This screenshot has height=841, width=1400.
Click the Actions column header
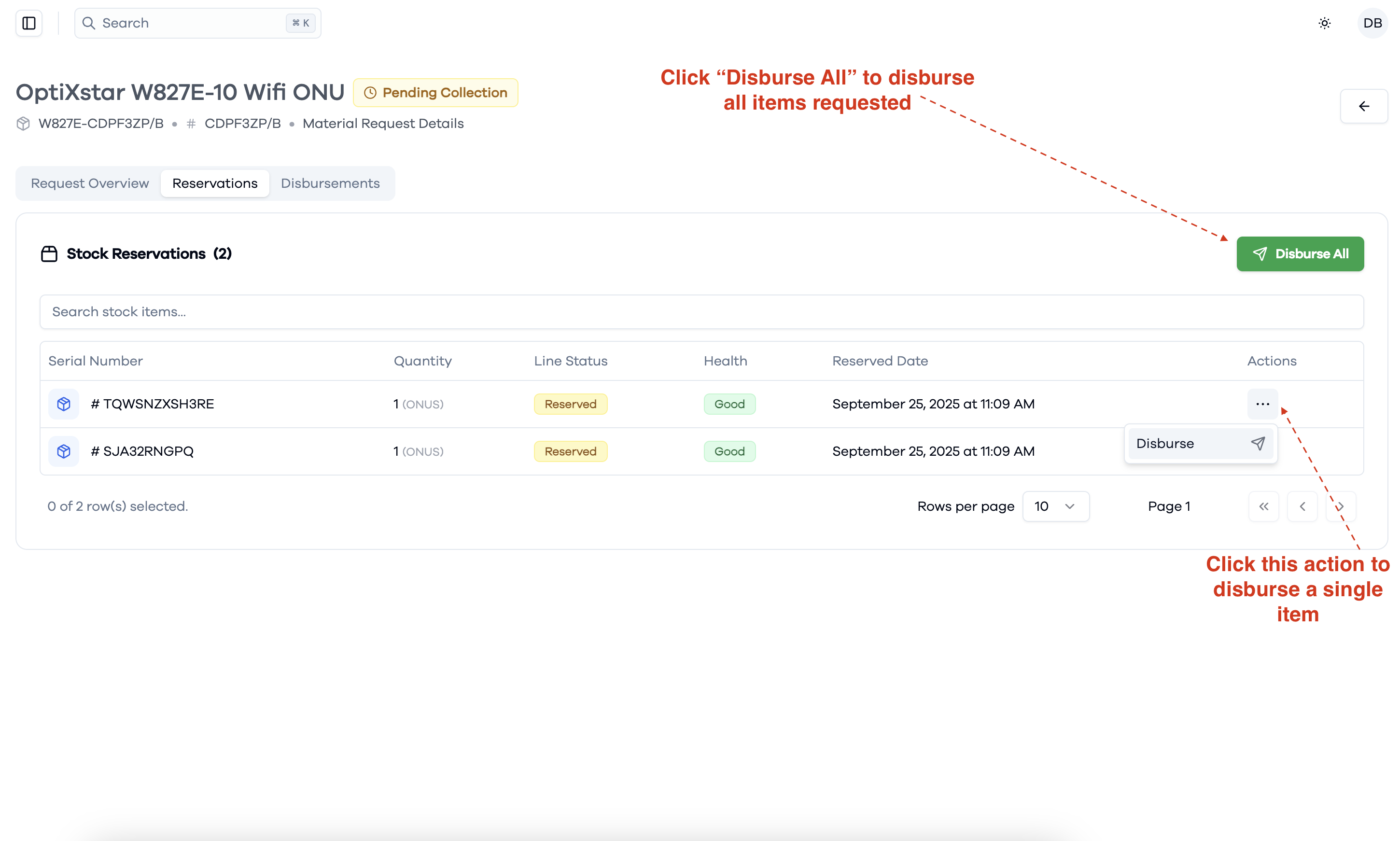point(1272,361)
